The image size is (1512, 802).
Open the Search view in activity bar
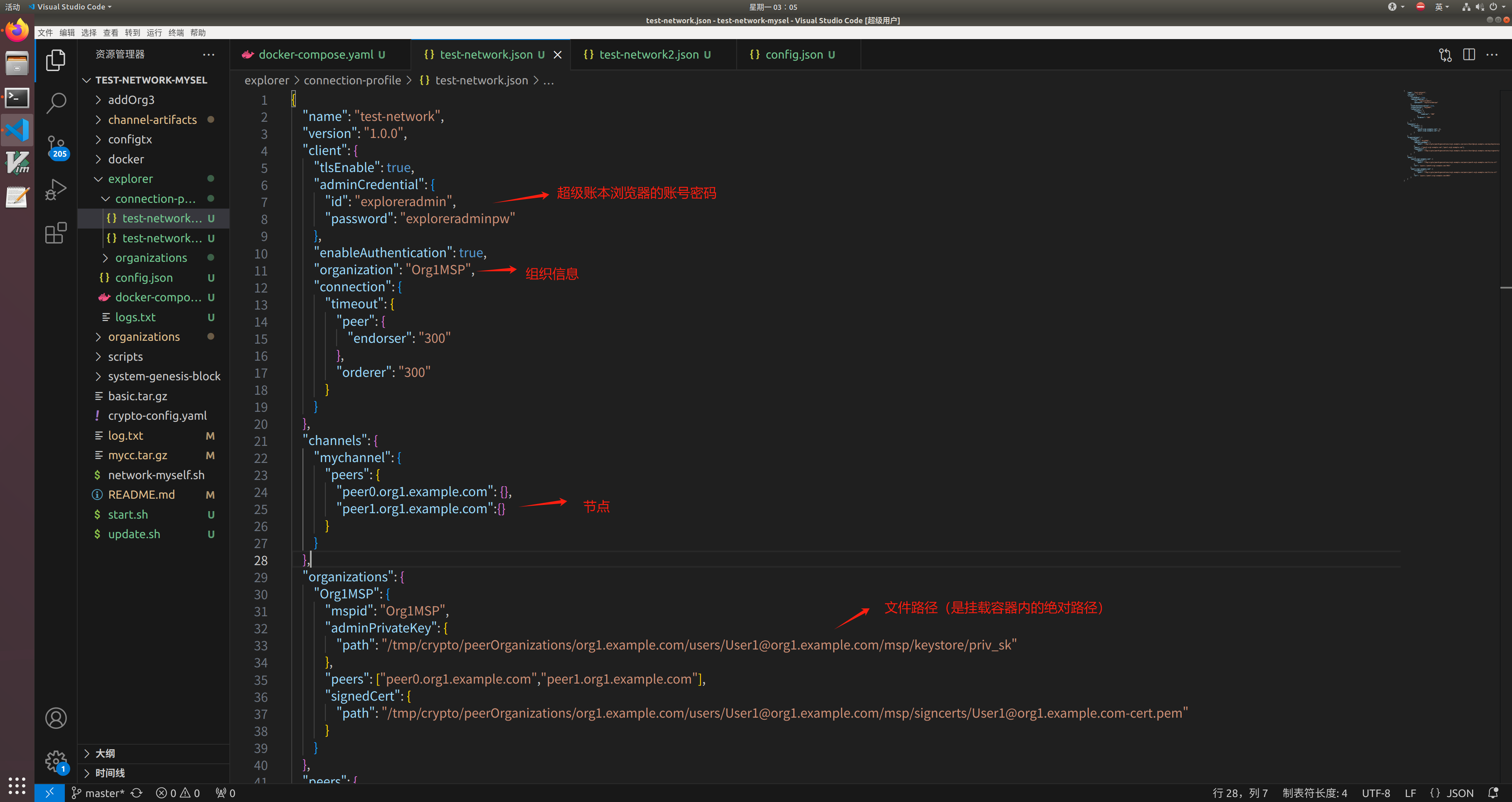56,103
